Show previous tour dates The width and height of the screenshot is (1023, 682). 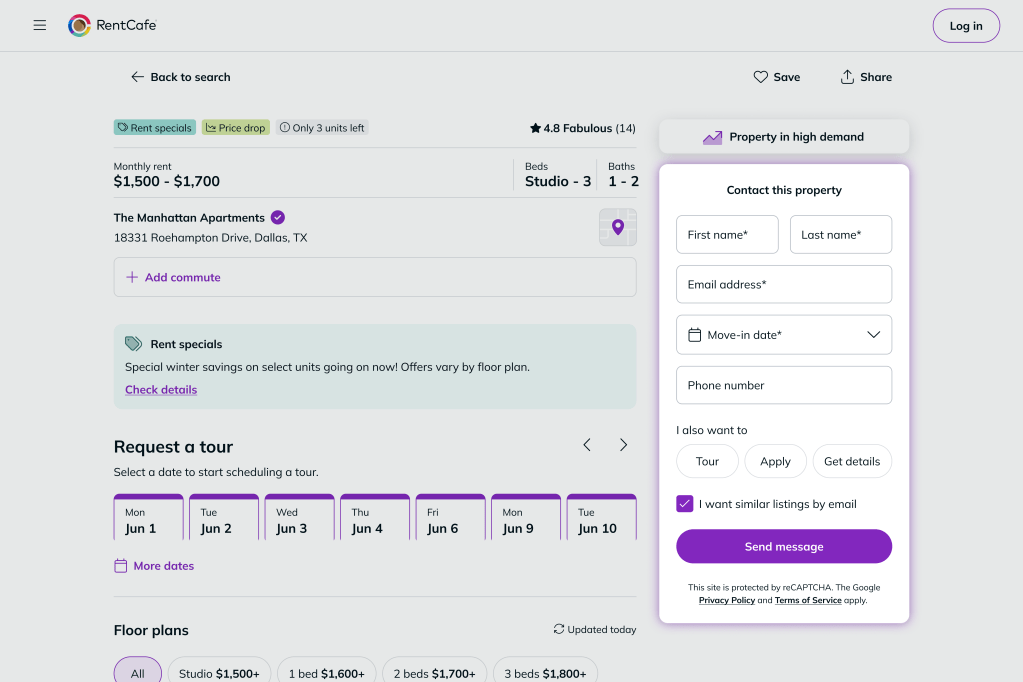(587, 445)
